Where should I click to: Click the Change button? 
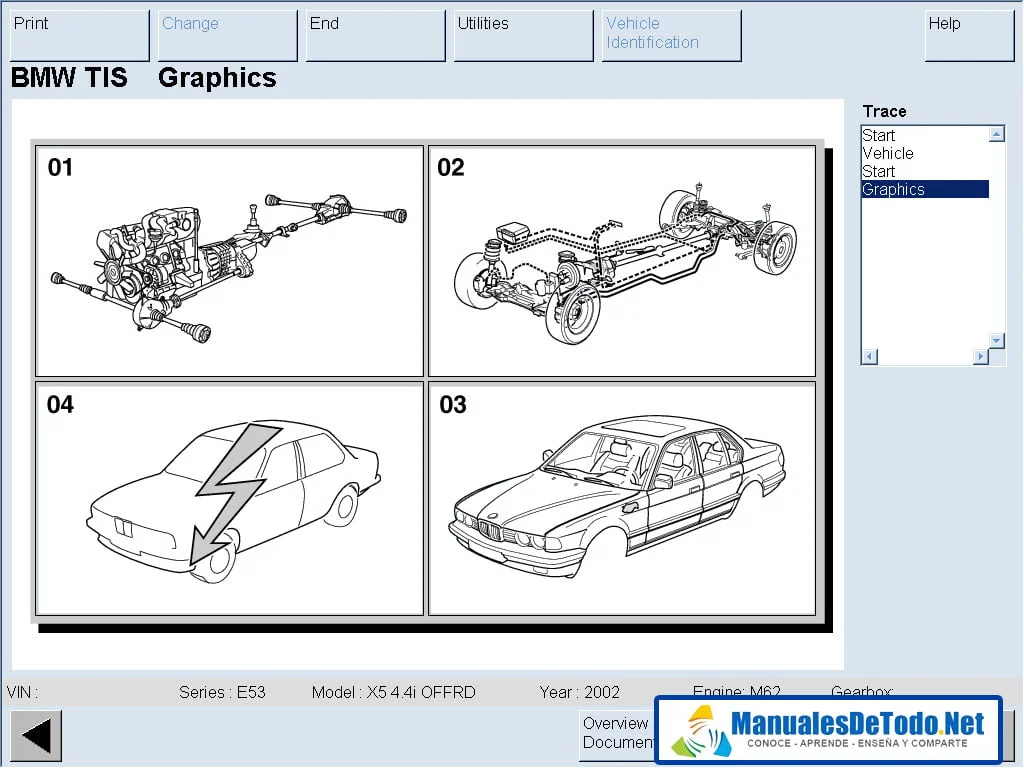[x=227, y=35]
